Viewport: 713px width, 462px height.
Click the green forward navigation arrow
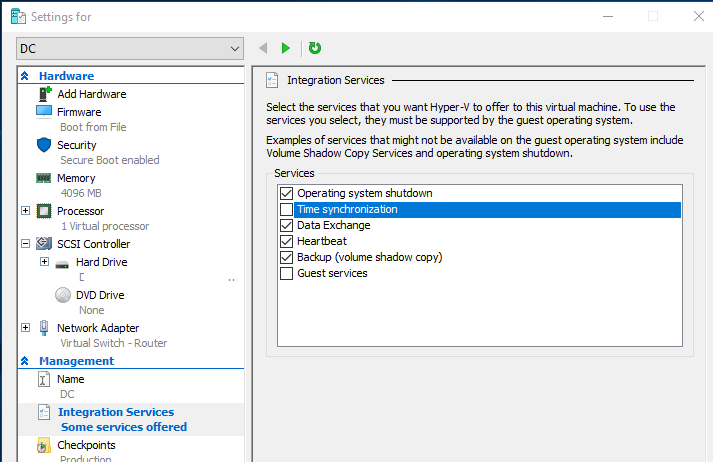286,48
